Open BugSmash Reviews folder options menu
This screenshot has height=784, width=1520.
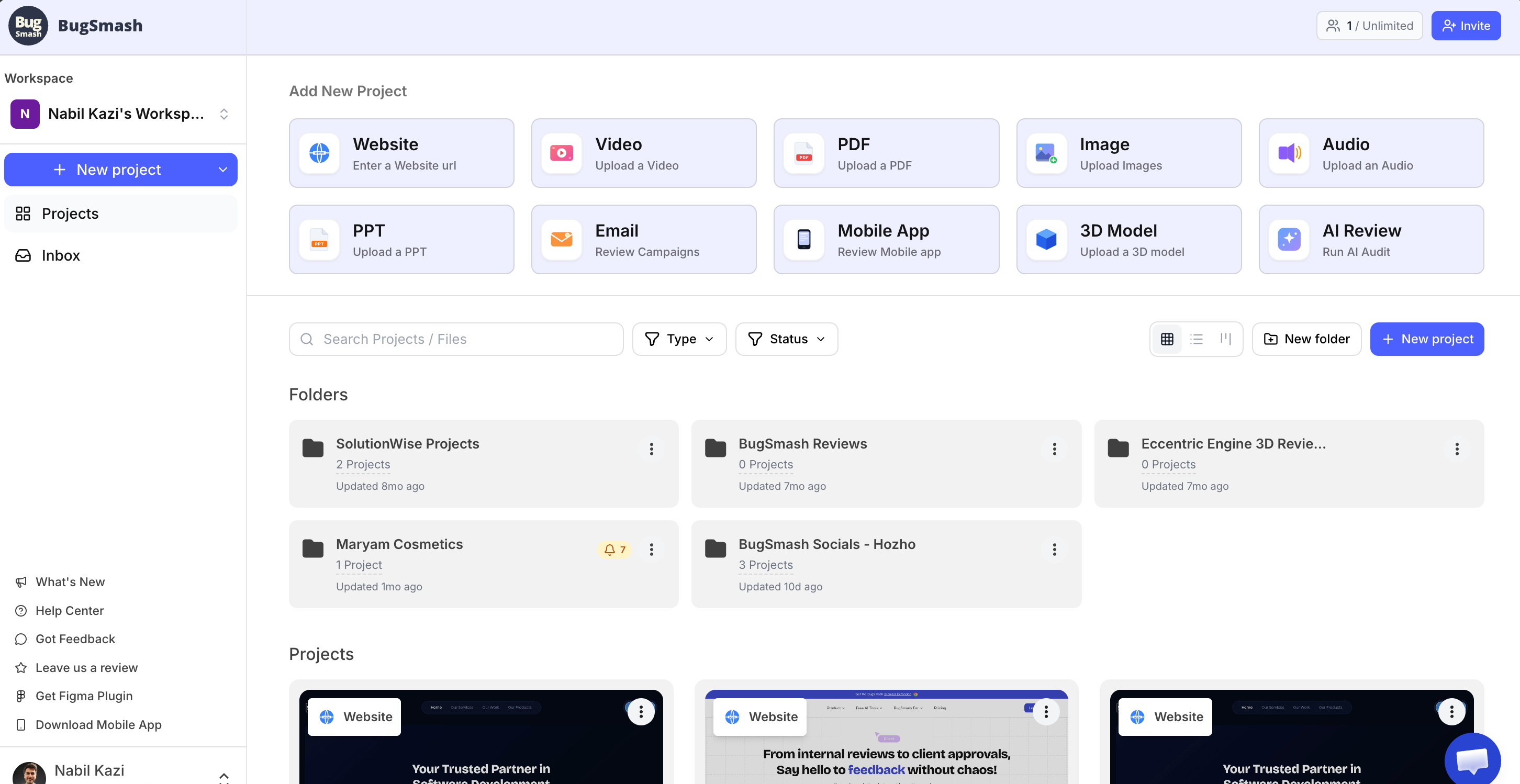point(1055,449)
